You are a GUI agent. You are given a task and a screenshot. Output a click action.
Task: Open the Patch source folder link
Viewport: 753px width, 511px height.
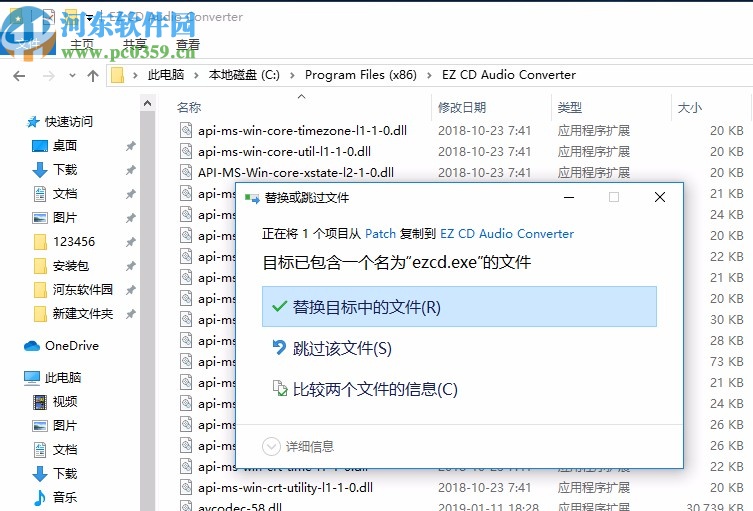(x=380, y=234)
